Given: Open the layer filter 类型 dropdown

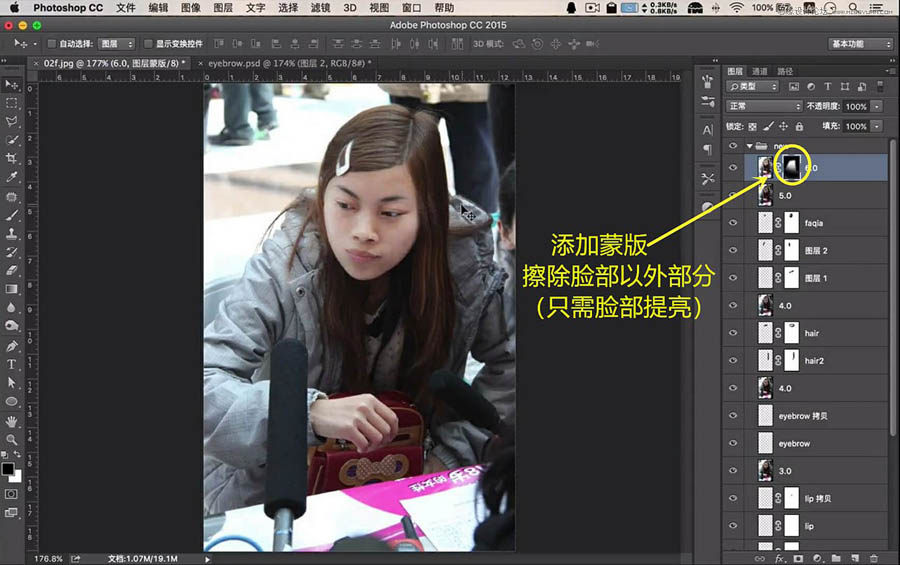Looking at the screenshot, I should click(752, 87).
